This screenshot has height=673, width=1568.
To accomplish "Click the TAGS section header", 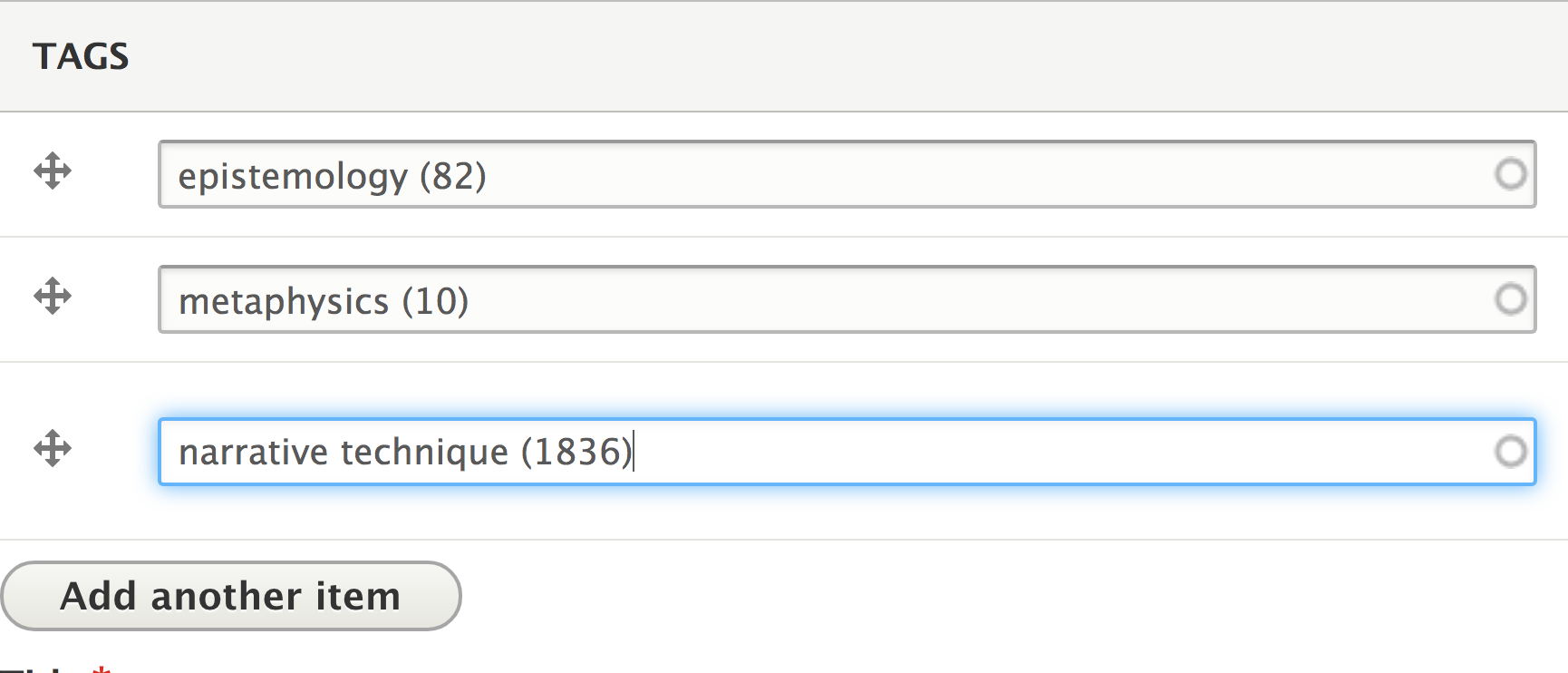I will pyautogui.click(x=81, y=56).
